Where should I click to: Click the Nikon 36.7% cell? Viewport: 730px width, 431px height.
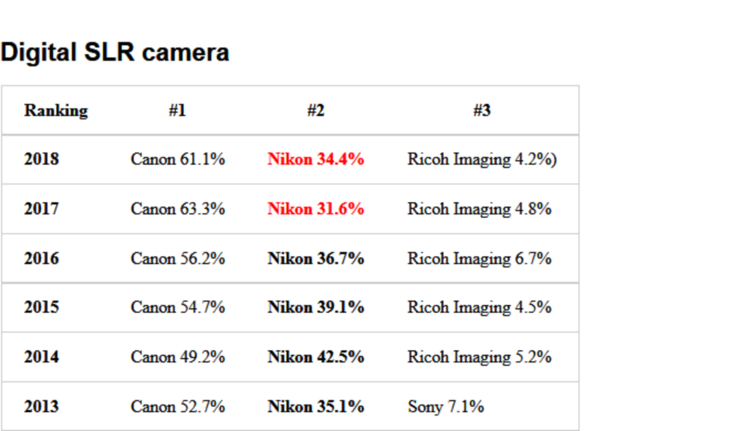[x=316, y=259]
